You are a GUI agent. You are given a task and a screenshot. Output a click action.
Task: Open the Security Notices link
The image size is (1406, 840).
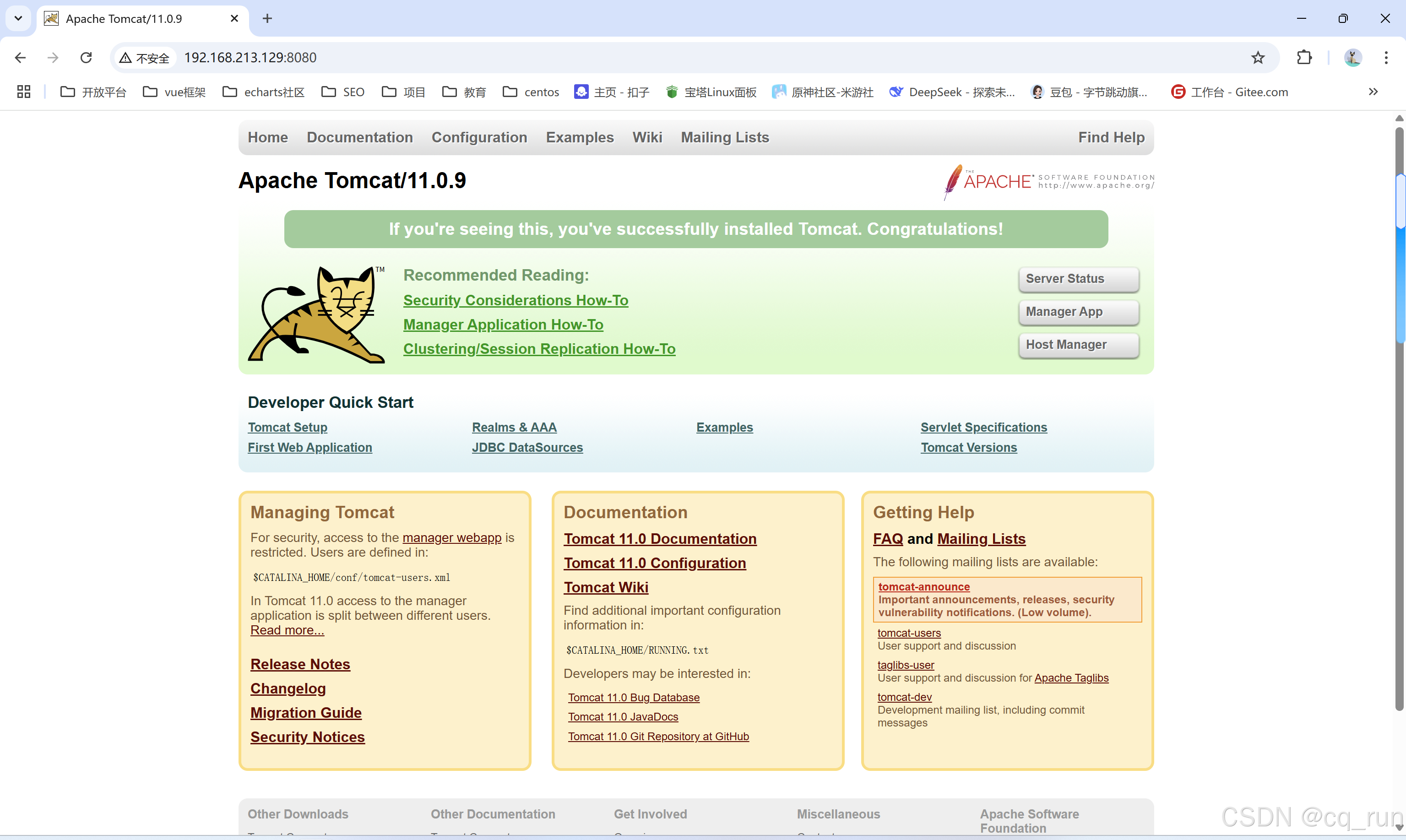[x=308, y=737]
